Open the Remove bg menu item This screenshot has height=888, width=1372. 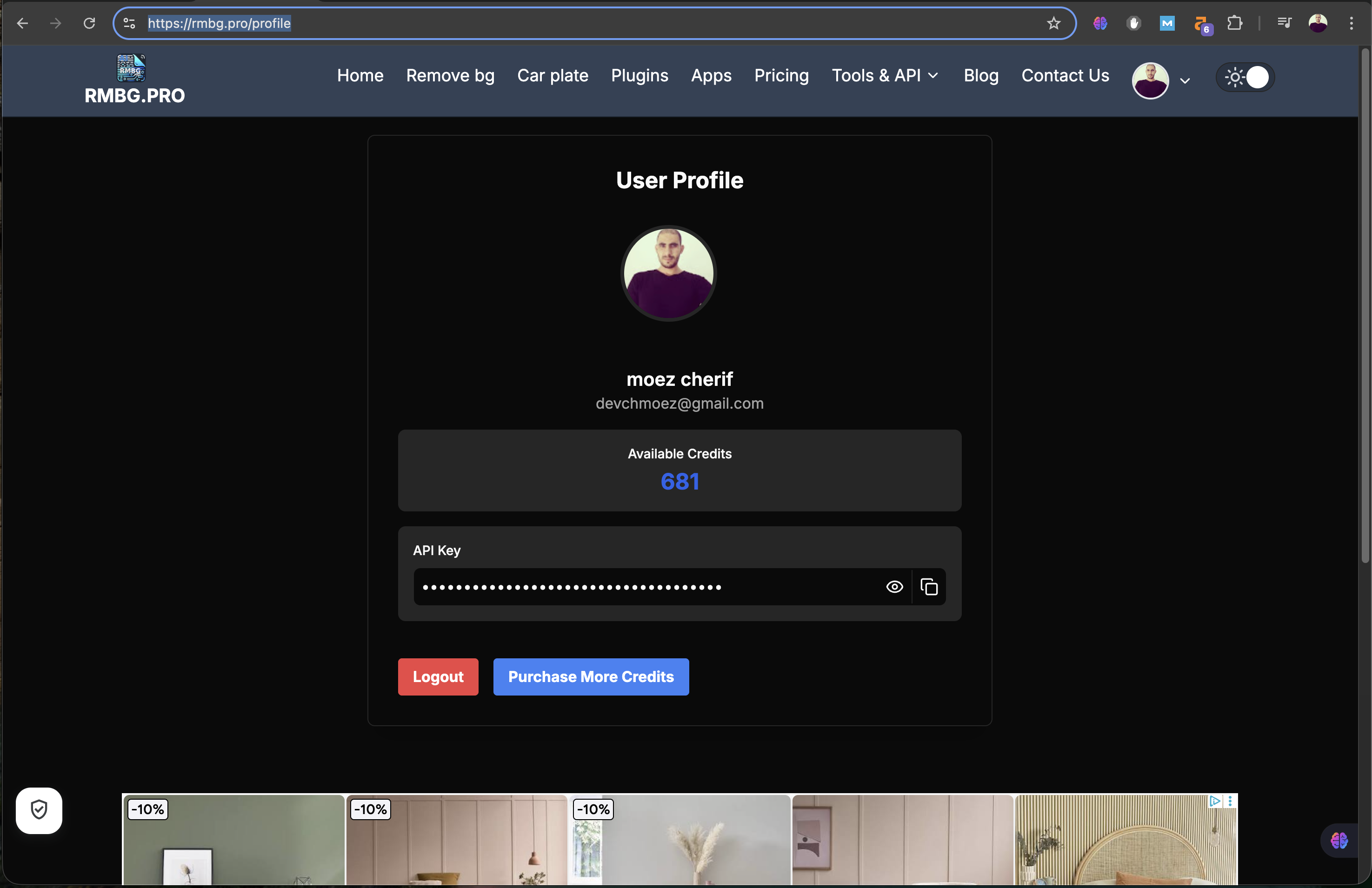click(450, 75)
